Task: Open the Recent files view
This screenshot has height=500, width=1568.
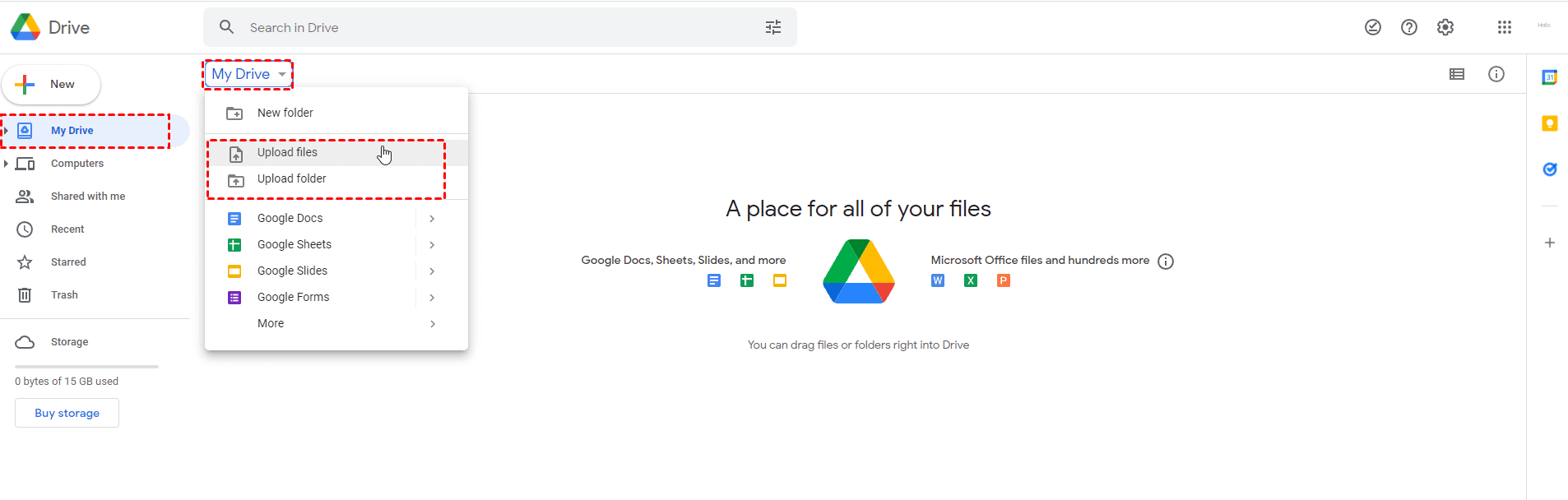Action: click(x=95, y=229)
